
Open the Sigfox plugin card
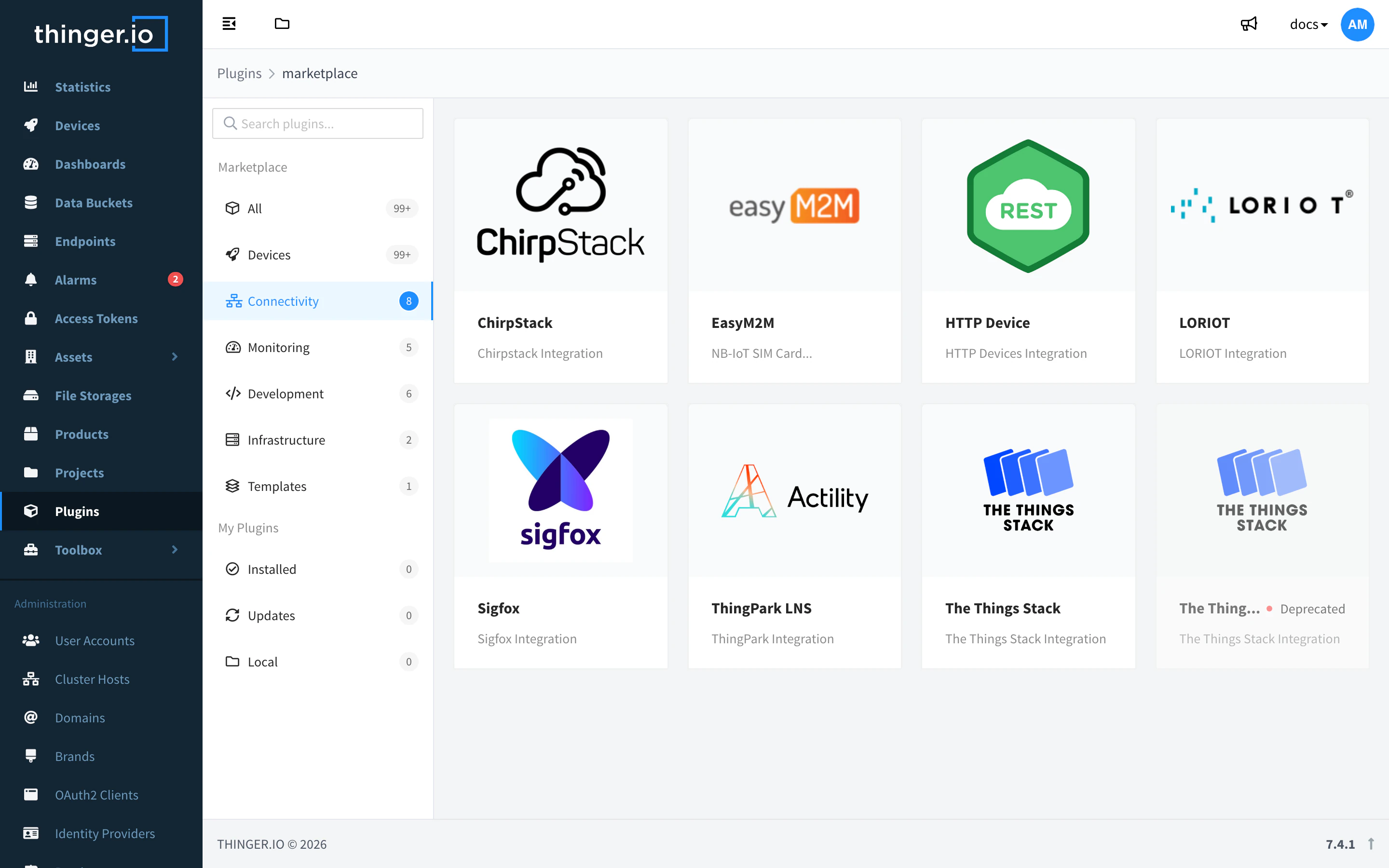click(x=560, y=536)
